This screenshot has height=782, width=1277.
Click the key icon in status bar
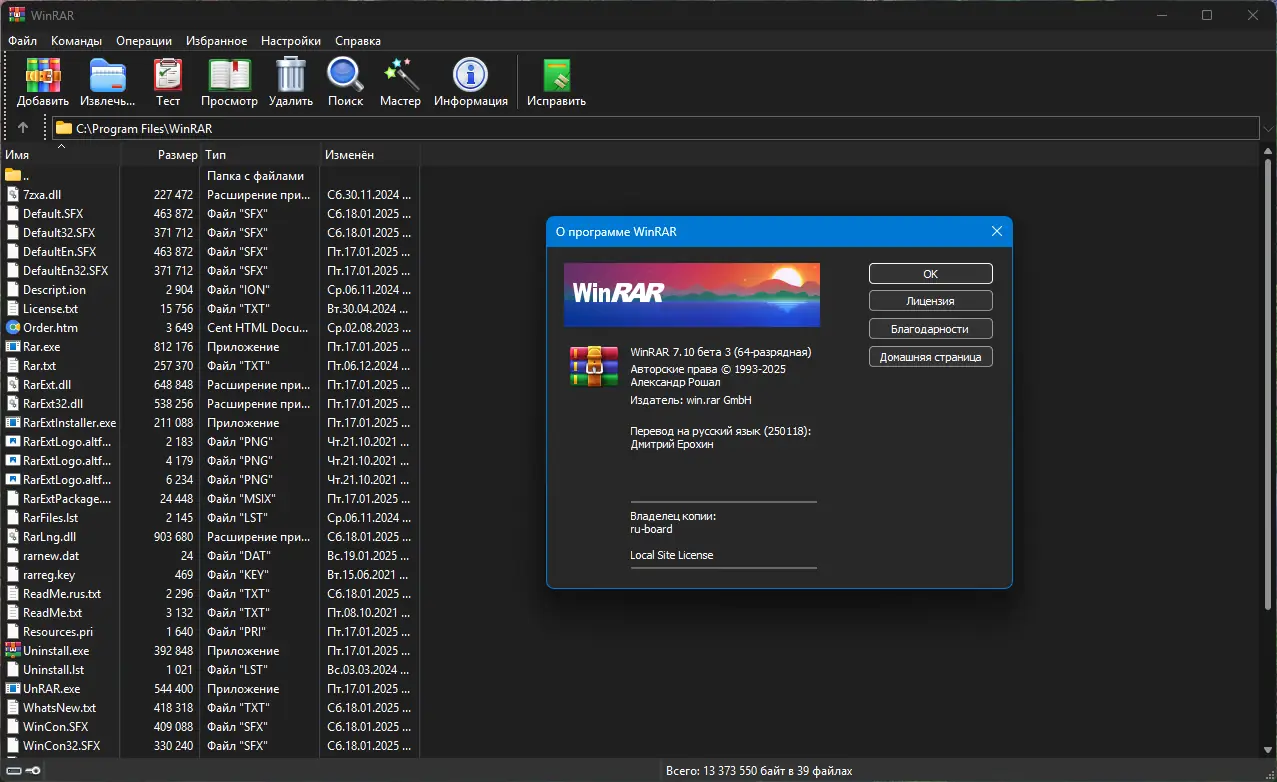[x=33, y=771]
